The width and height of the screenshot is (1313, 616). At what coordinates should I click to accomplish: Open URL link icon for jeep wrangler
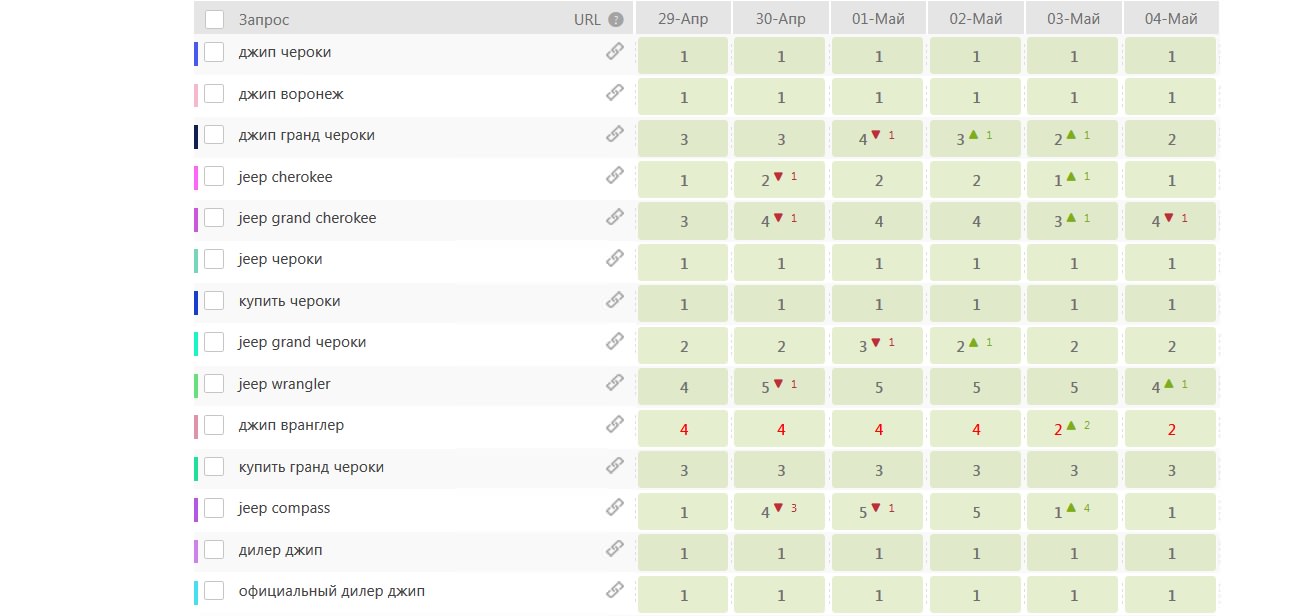[x=615, y=382]
